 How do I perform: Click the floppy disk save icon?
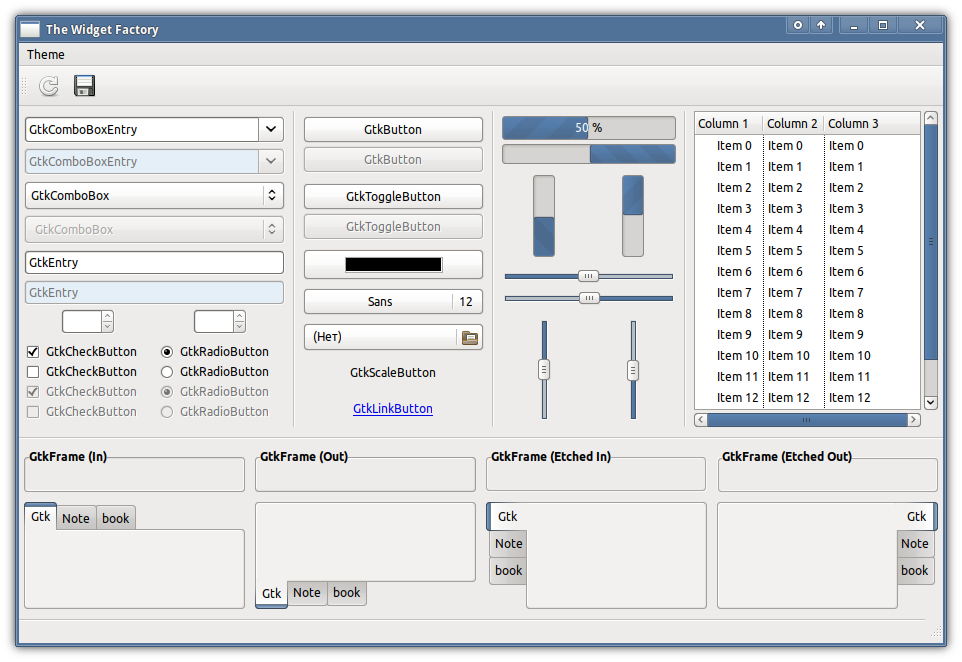pos(84,86)
